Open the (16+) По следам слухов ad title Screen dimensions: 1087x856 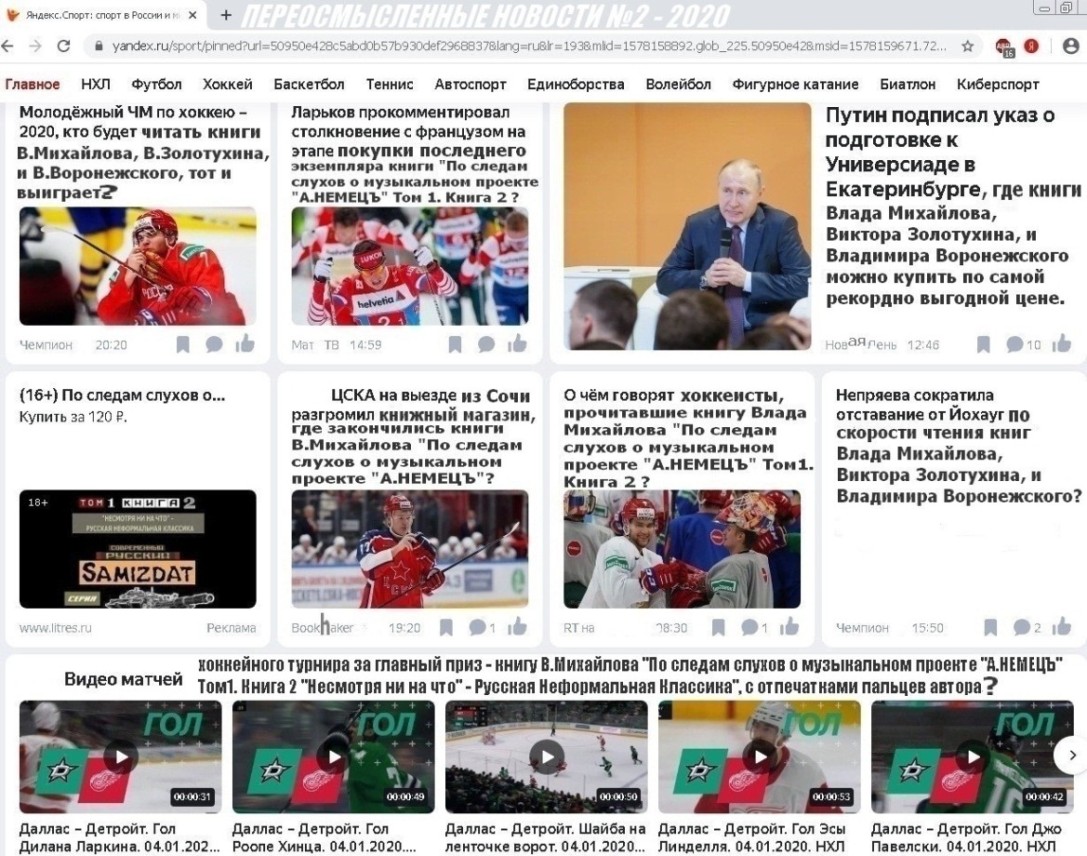click(x=122, y=396)
